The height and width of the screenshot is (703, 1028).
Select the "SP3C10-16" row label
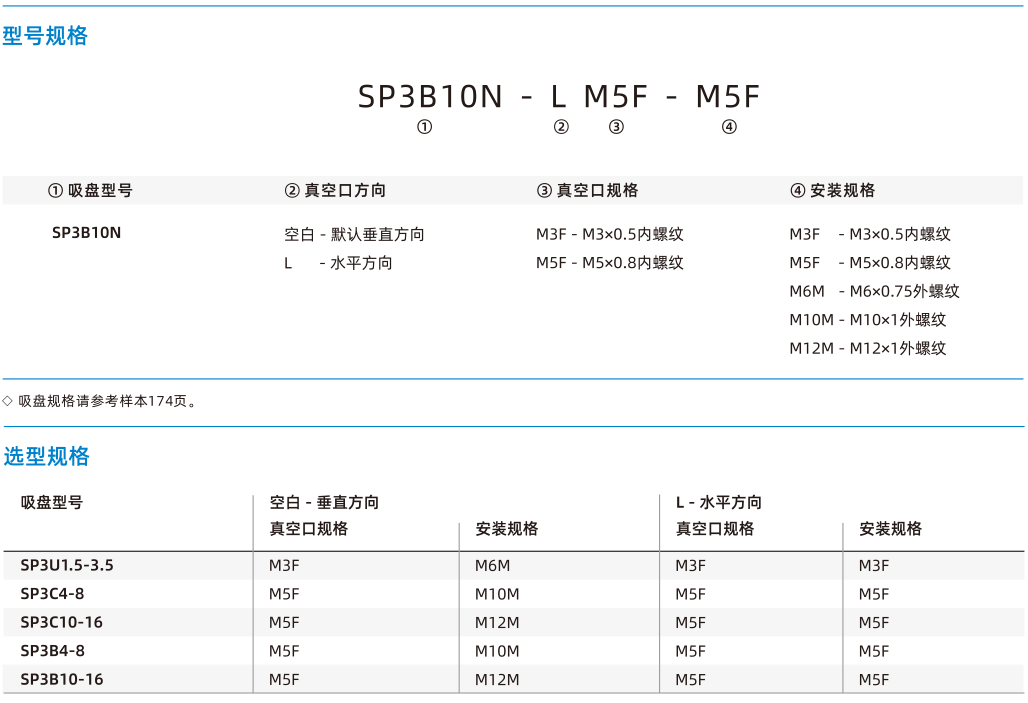[x=62, y=622]
